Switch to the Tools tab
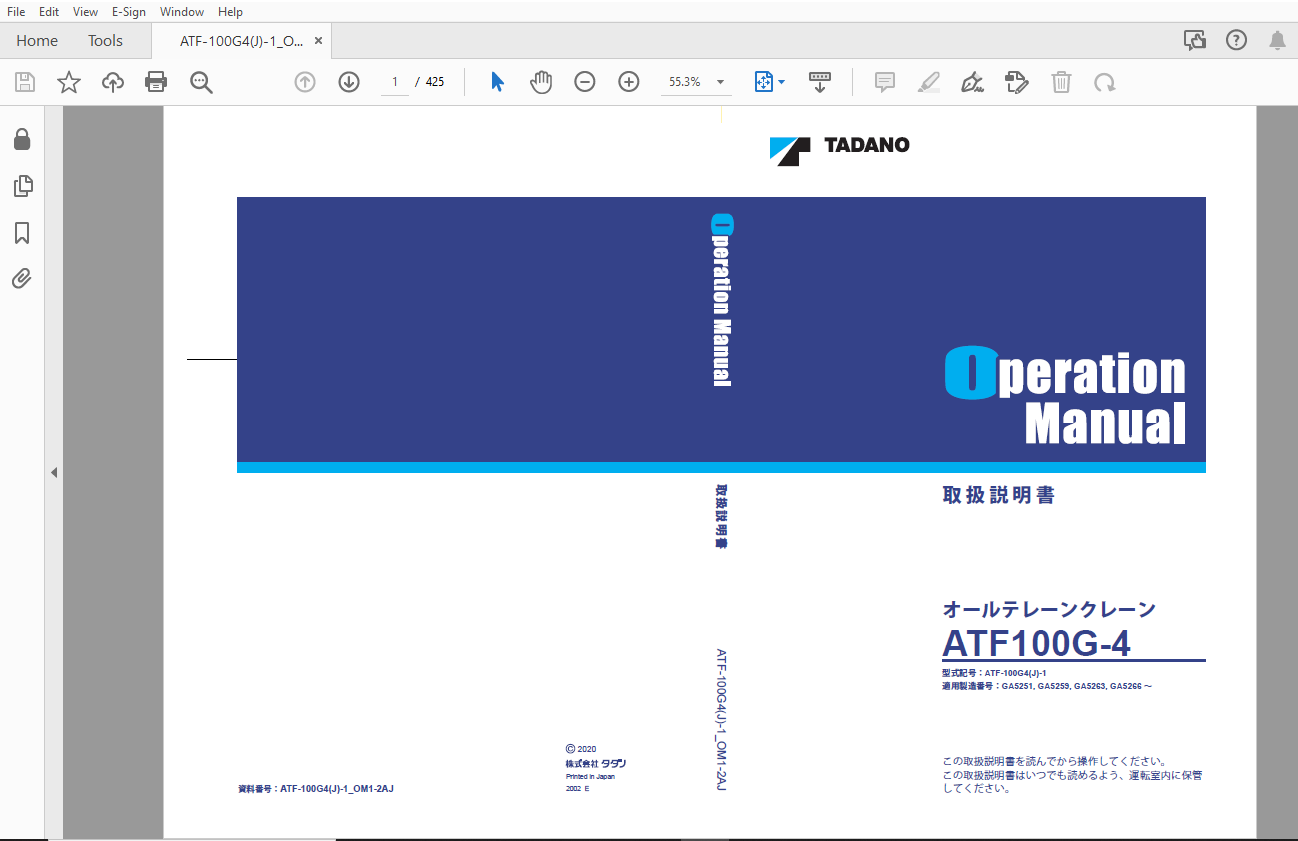This screenshot has width=1298, height=841. point(105,41)
